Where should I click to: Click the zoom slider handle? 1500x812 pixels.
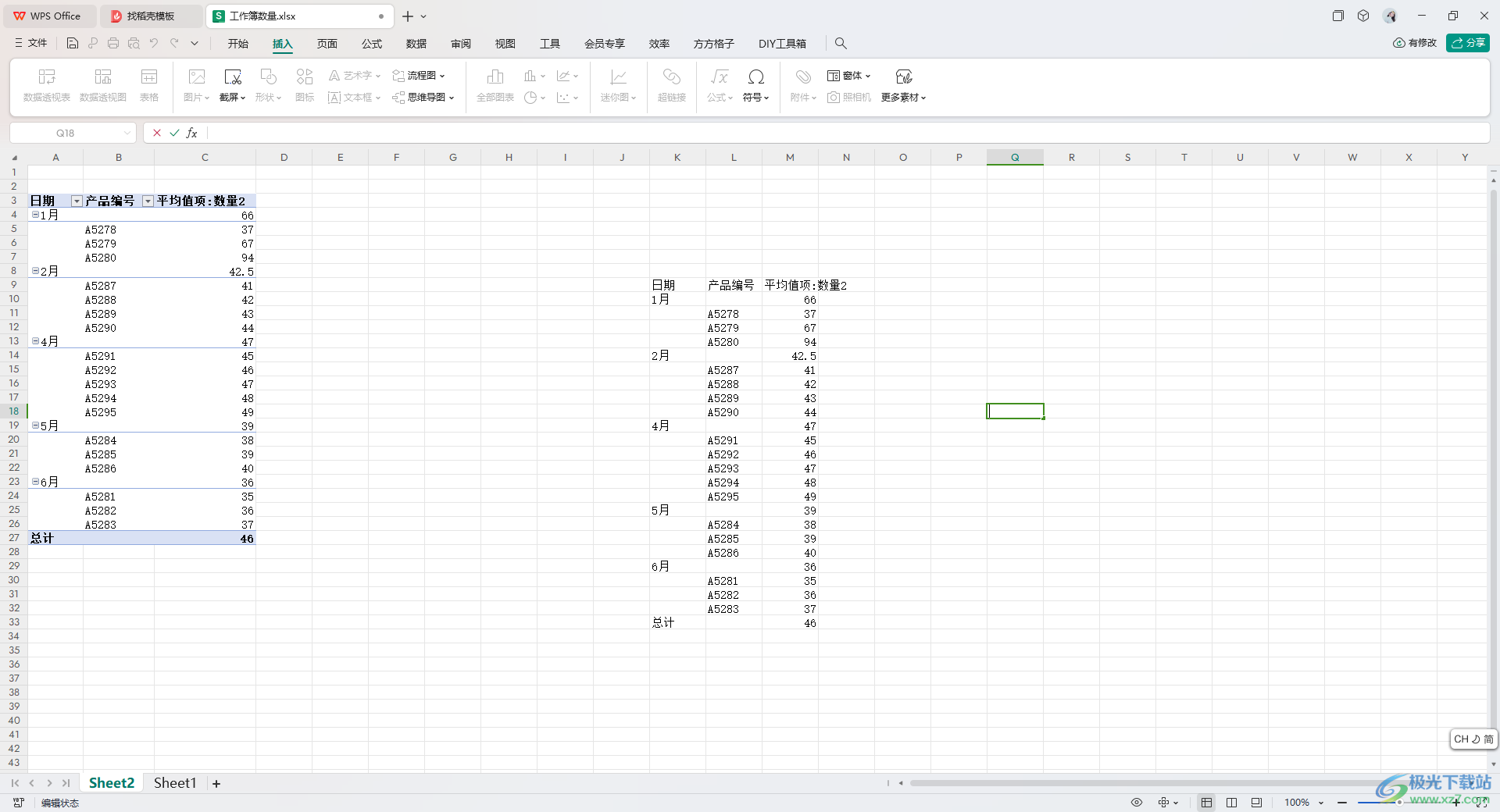pos(1398,803)
